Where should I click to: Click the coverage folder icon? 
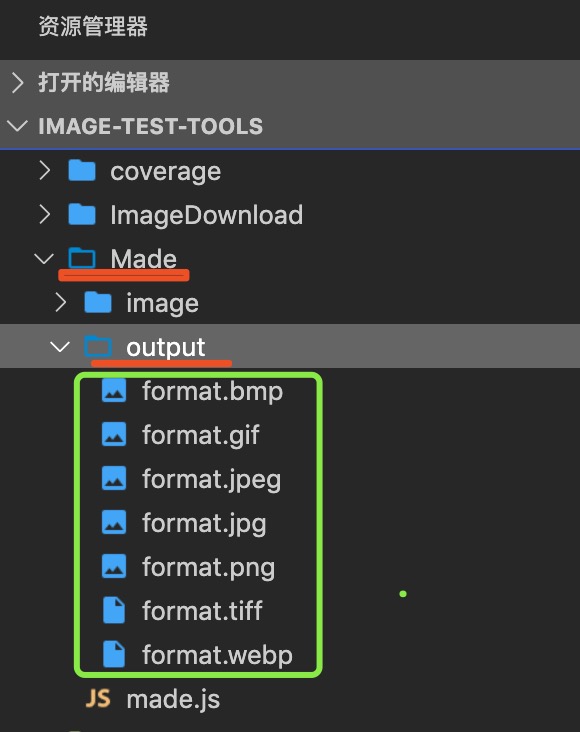(82, 170)
